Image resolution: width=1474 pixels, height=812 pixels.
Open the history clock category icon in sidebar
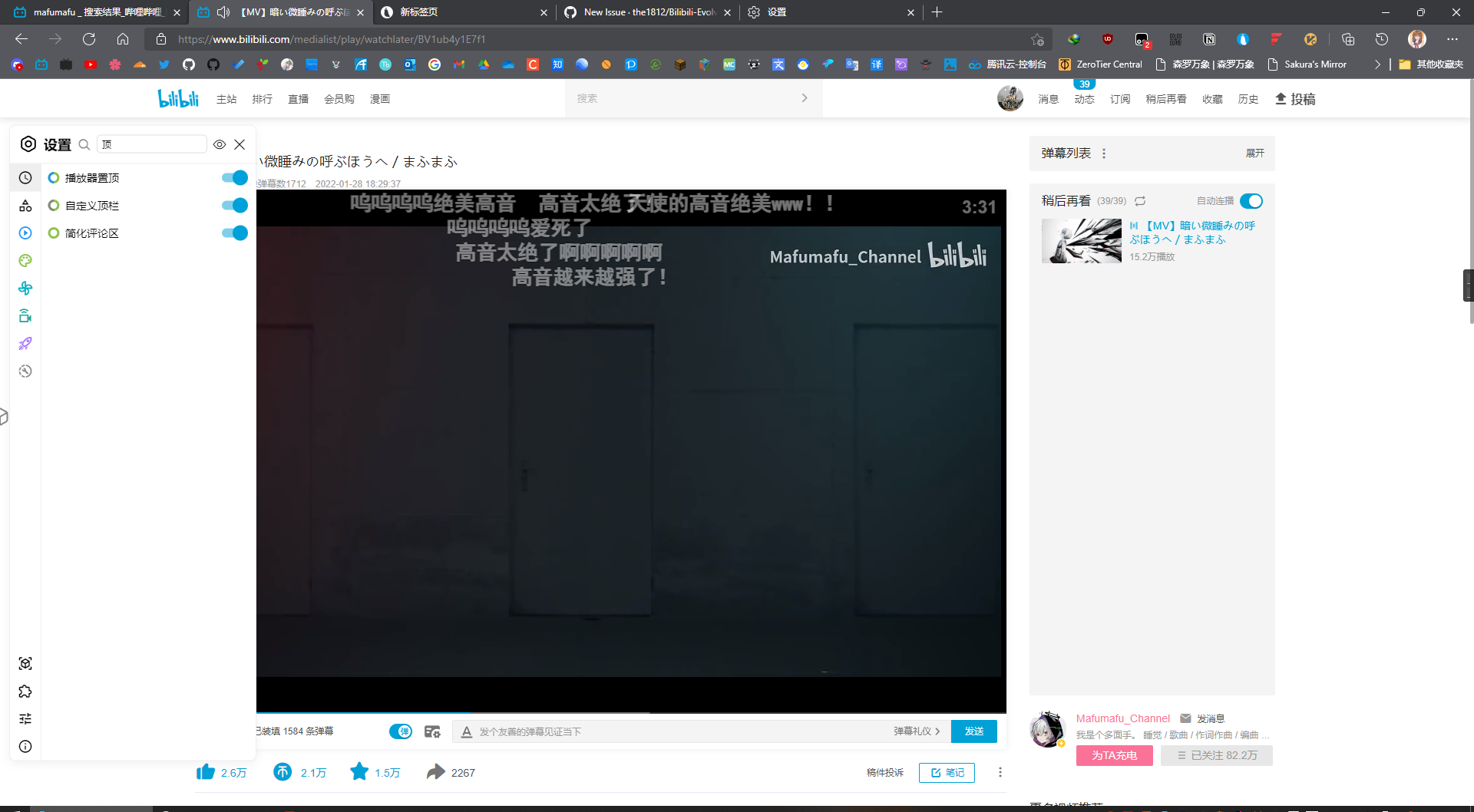click(25, 371)
